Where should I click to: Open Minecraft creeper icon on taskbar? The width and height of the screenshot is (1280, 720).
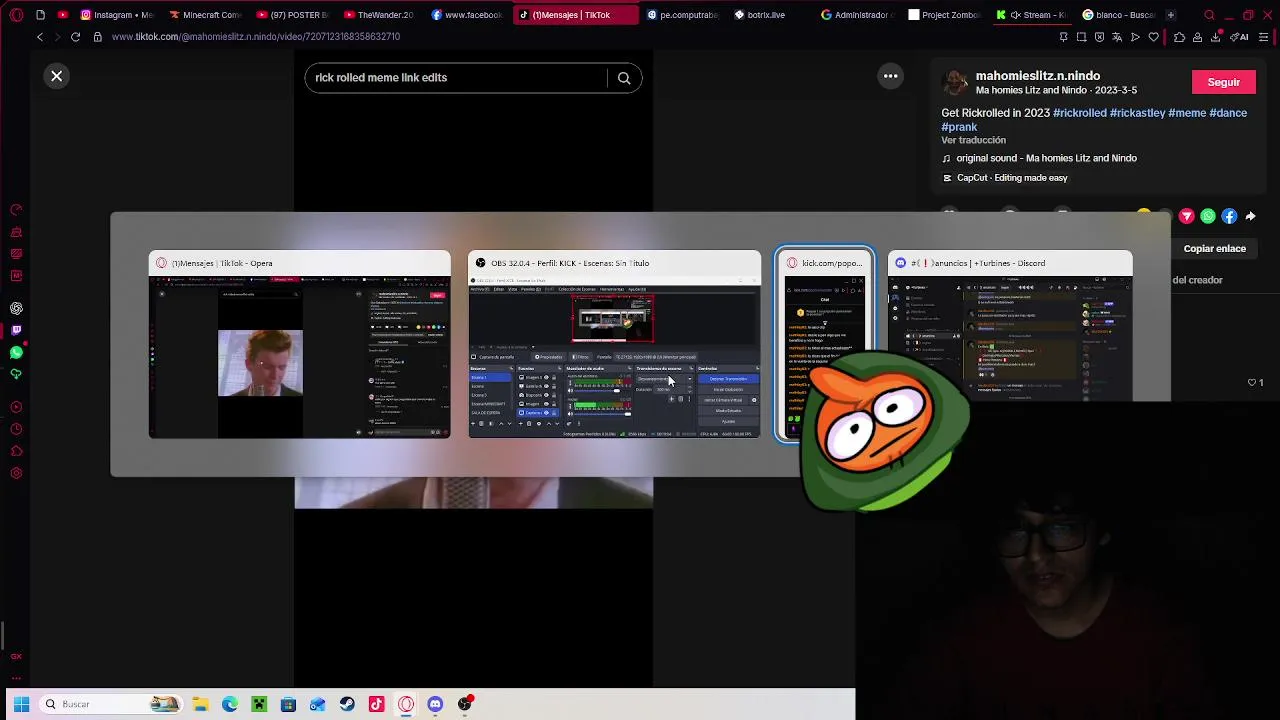(259, 704)
